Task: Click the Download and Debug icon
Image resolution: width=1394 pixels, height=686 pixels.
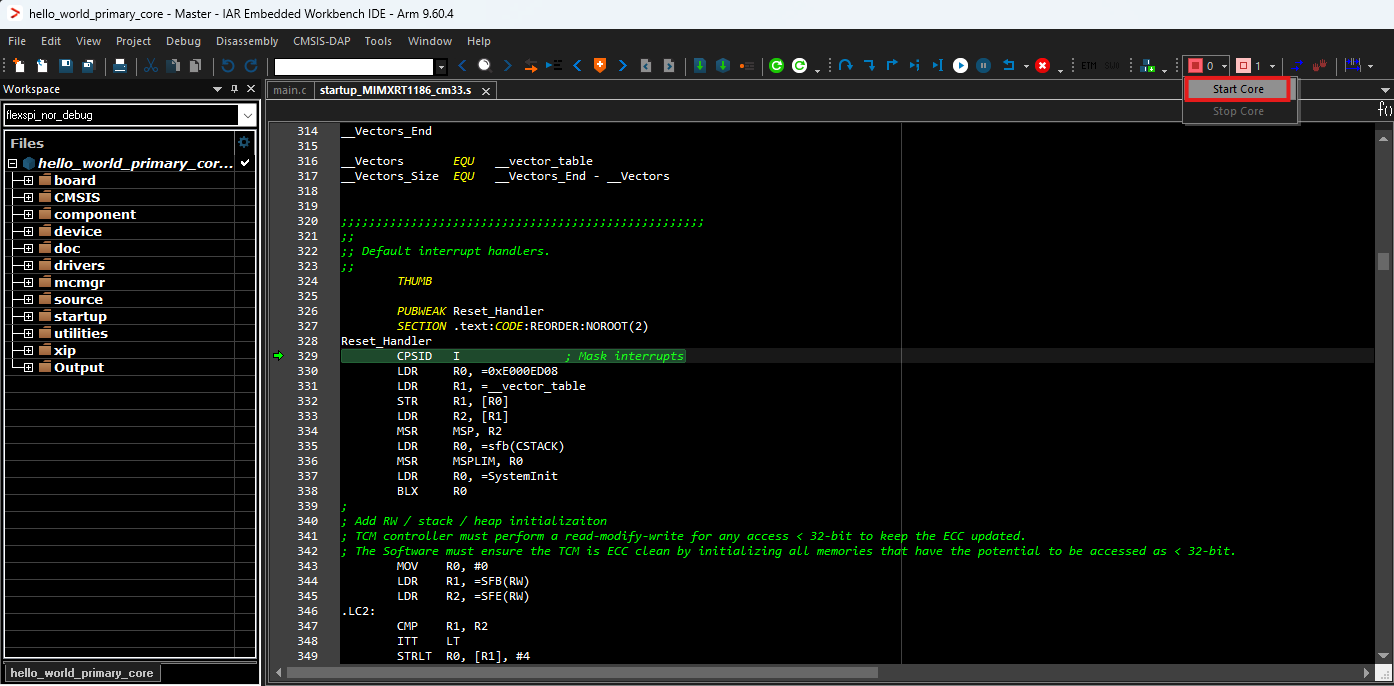Action: pos(700,66)
